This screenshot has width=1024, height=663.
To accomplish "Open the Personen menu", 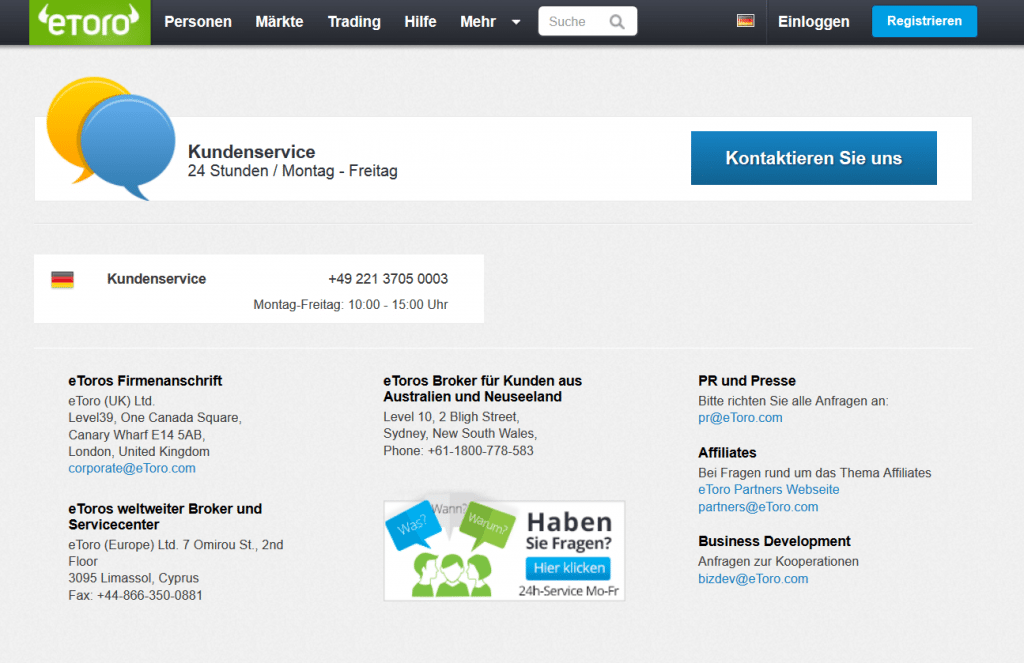I will point(198,22).
